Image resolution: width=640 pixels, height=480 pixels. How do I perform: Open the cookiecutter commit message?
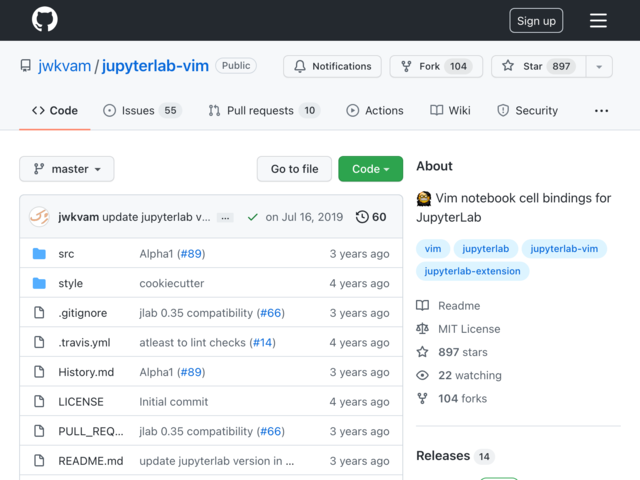171,283
